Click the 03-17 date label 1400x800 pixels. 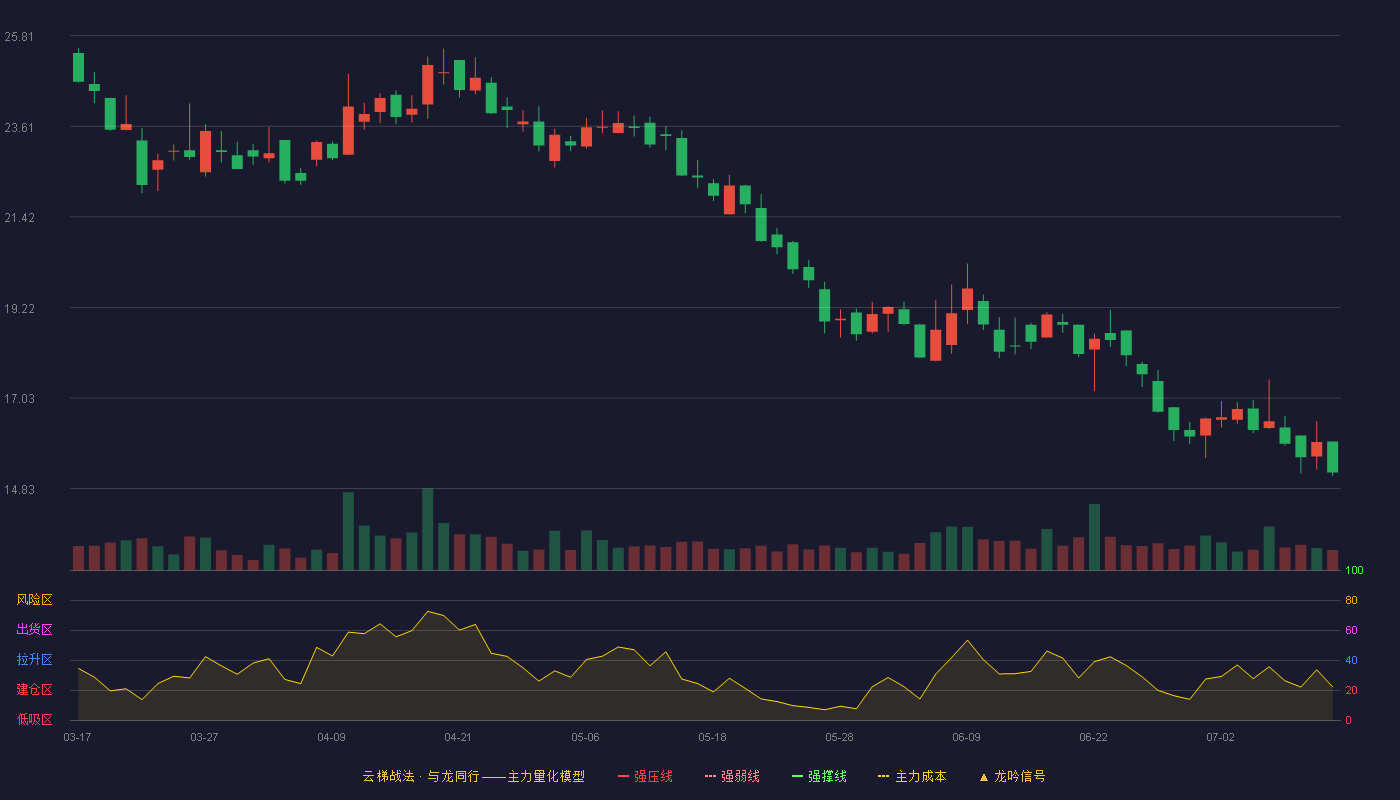click(x=77, y=737)
